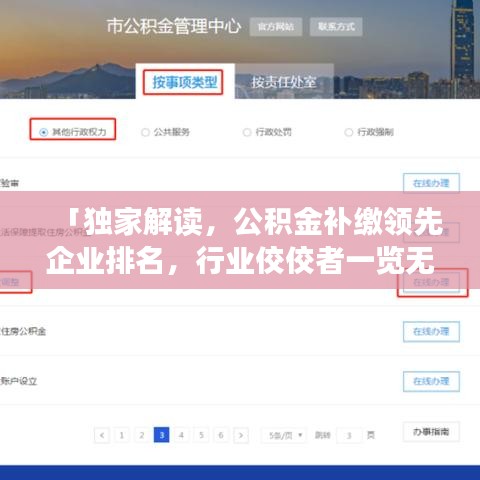Click 在线办理 for the 住房公积金 row
480x480 pixels.
pyautogui.click(x=431, y=332)
